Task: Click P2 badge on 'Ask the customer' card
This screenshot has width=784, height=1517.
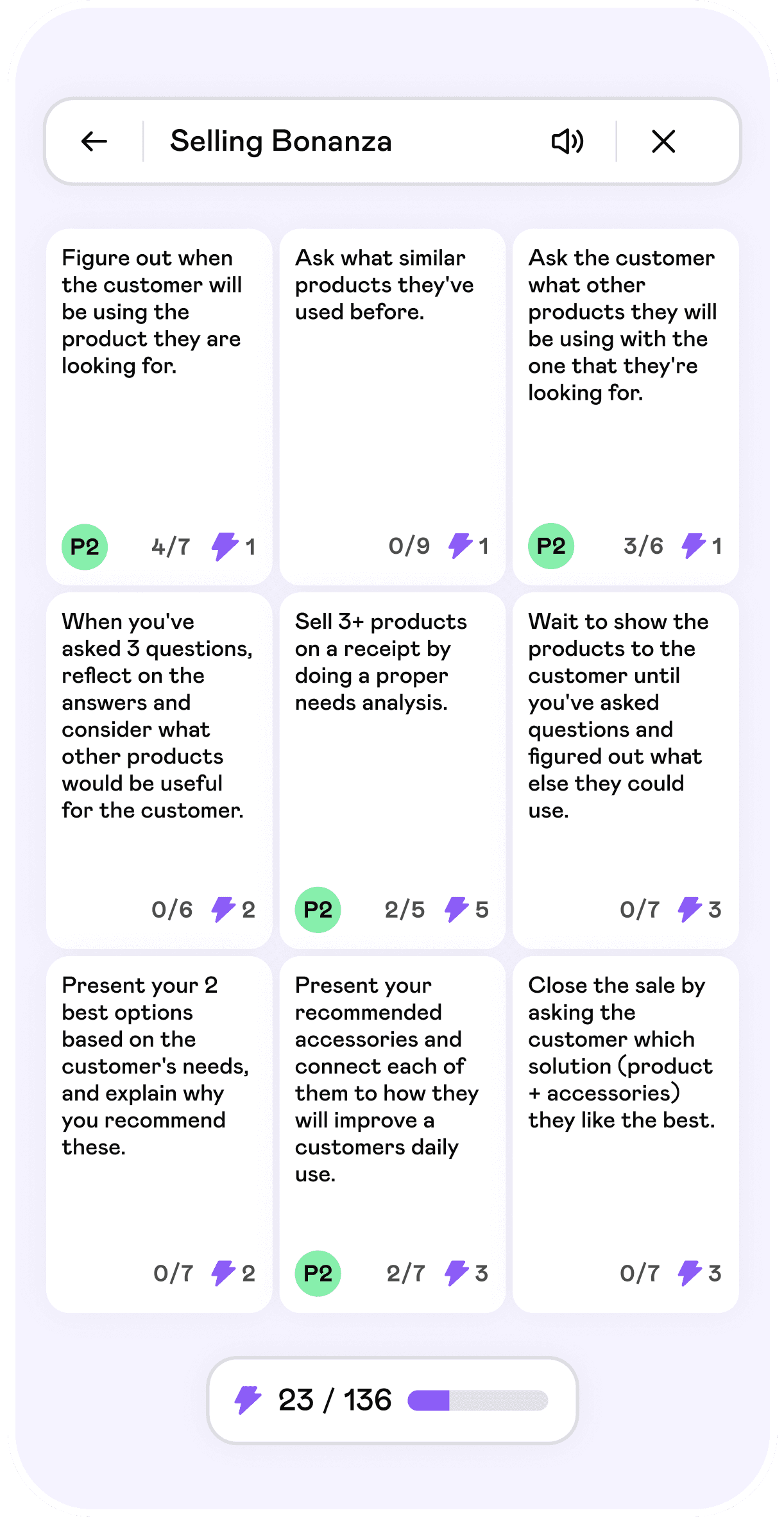Action: point(551,546)
